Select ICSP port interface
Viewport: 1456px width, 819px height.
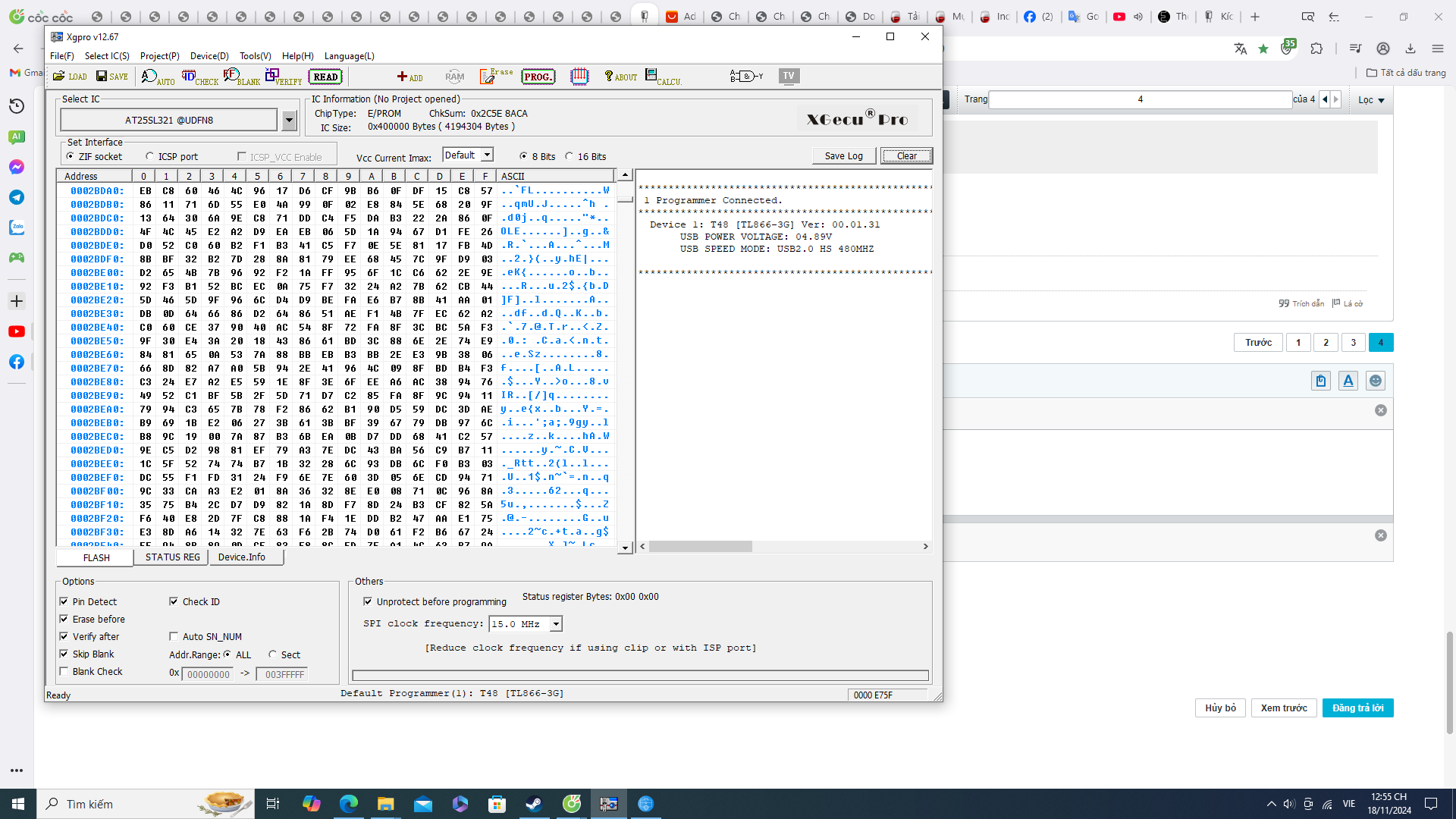click(x=149, y=156)
